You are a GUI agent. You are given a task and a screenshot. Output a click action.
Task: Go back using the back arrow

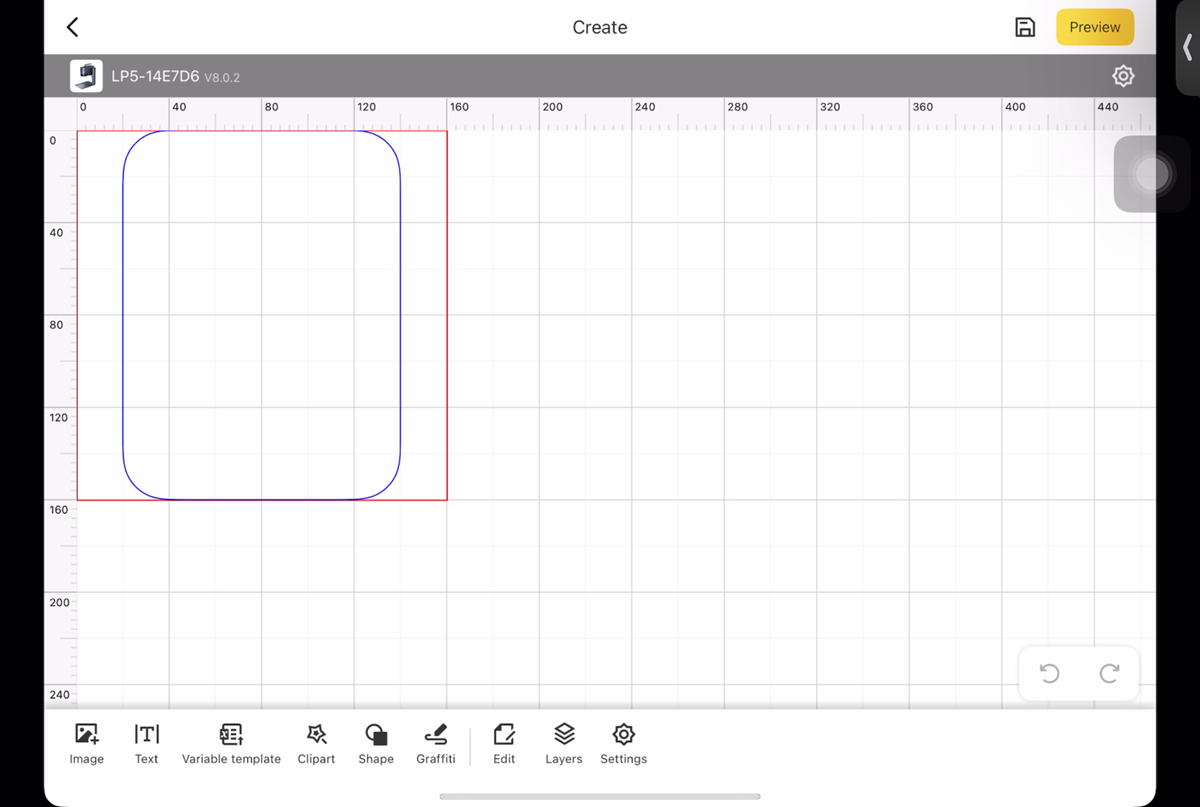click(x=72, y=28)
